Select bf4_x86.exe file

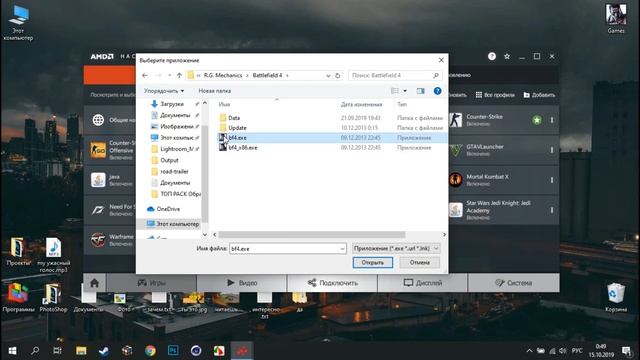[x=243, y=148]
